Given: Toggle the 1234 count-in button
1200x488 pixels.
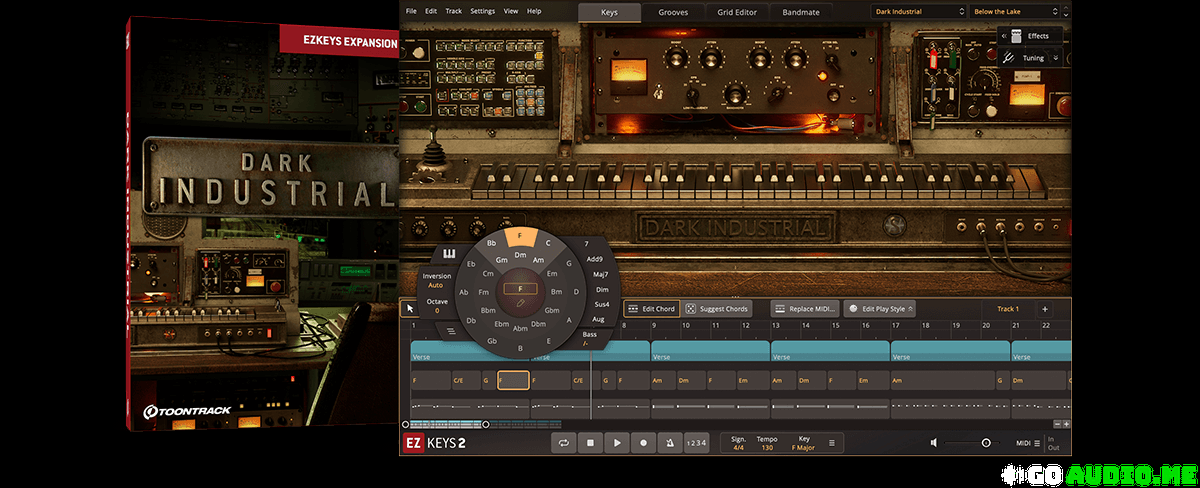Looking at the screenshot, I should (697, 443).
